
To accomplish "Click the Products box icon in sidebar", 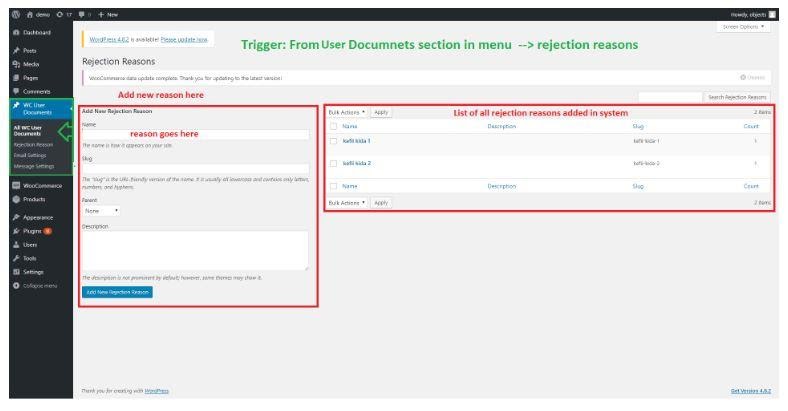I will pos(16,199).
